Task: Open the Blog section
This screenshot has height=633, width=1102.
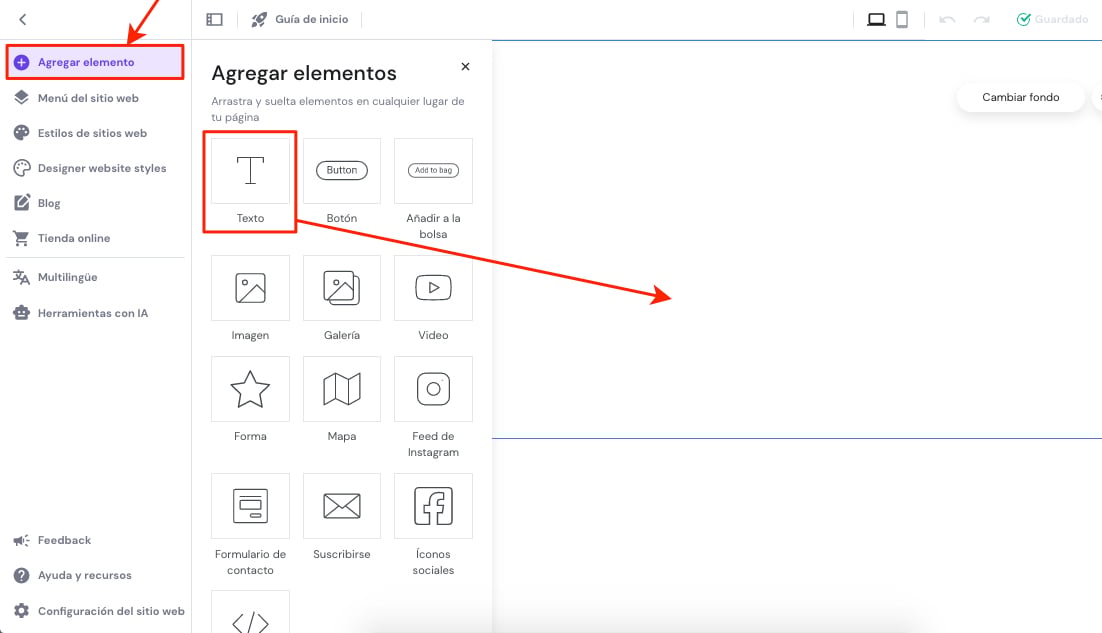Action: point(48,203)
